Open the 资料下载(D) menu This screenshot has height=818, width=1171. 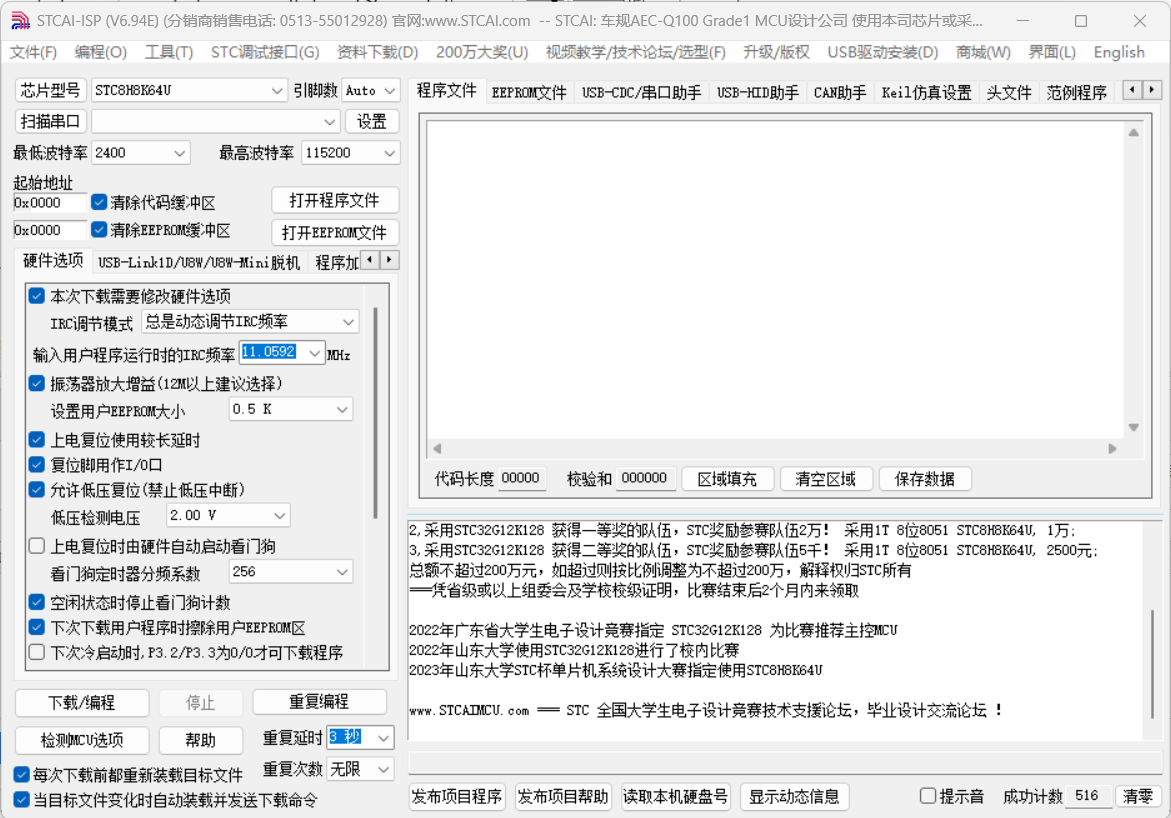tap(377, 52)
